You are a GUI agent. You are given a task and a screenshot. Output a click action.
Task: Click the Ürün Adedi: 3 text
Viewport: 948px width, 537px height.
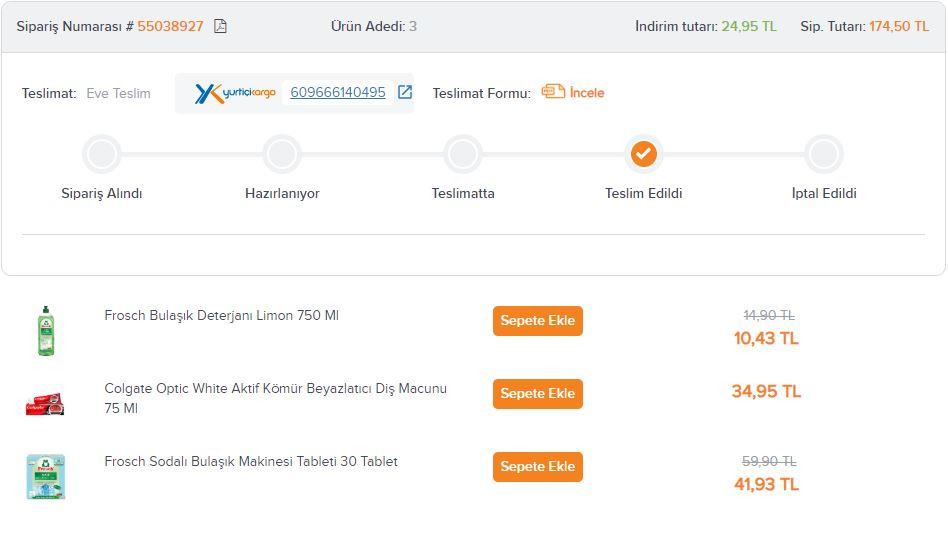[x=374, y=26]
